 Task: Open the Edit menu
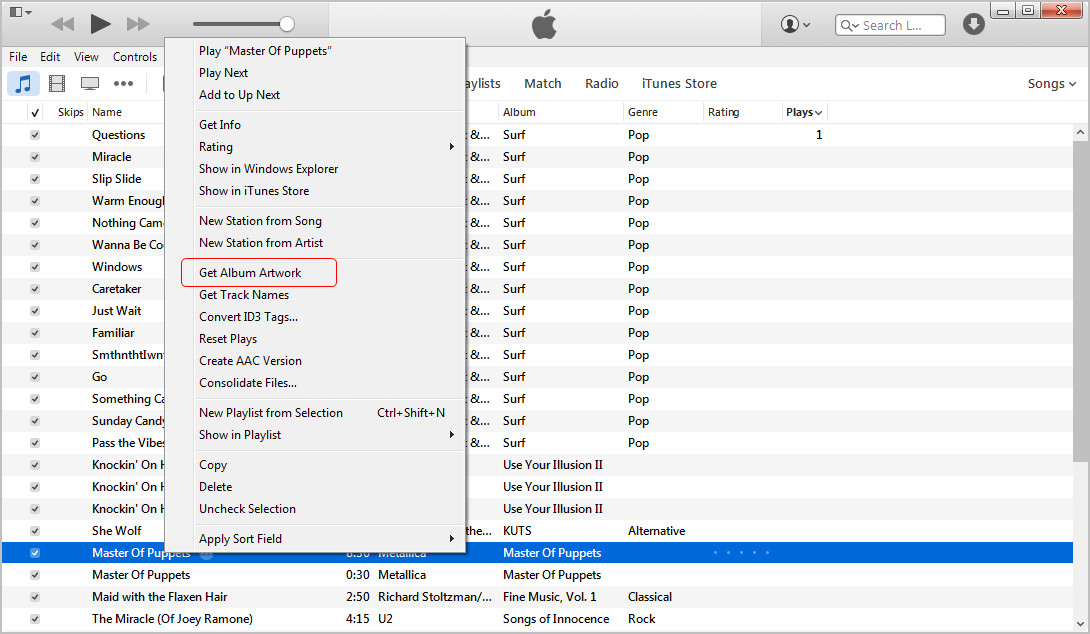click(49, 57)
